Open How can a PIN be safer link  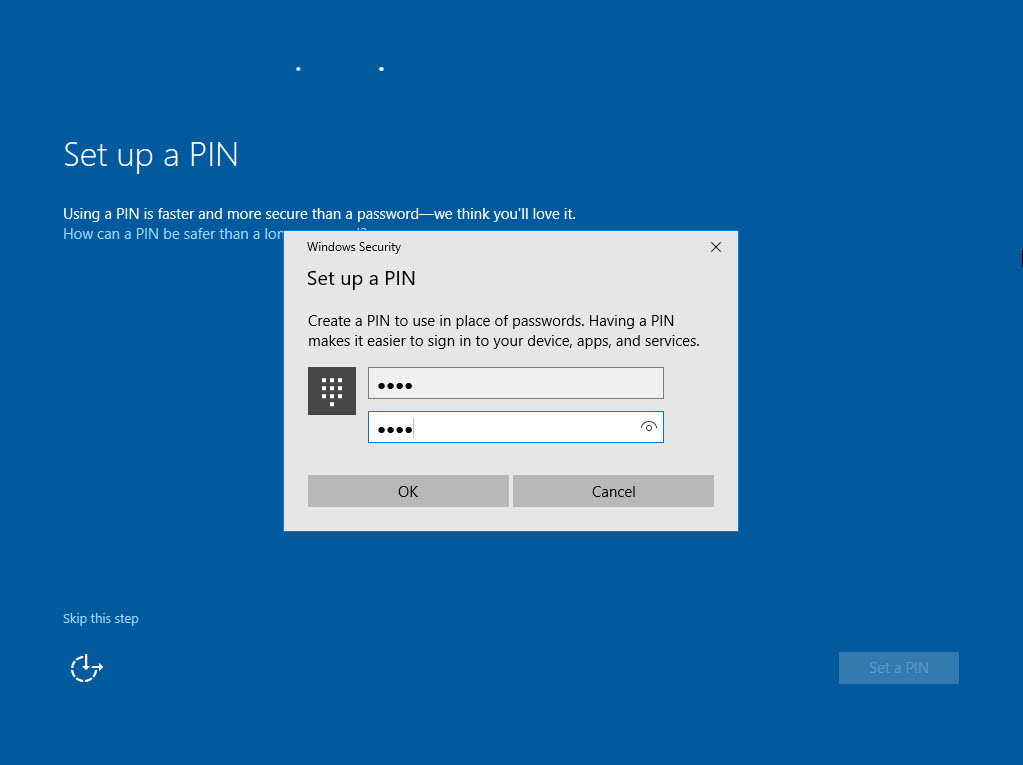(174, 234)
